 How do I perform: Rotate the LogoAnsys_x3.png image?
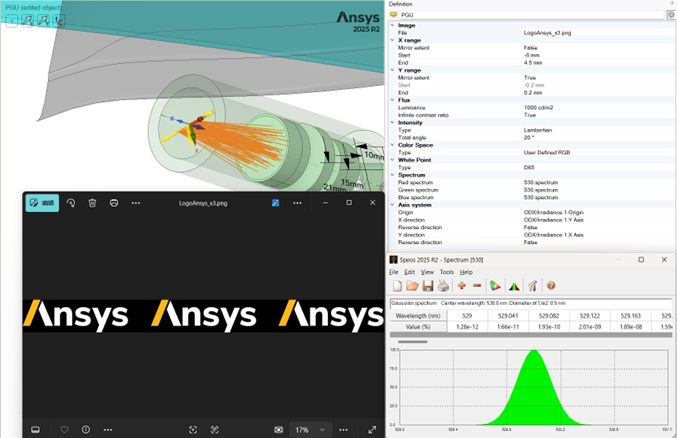(x=71, y=203)
